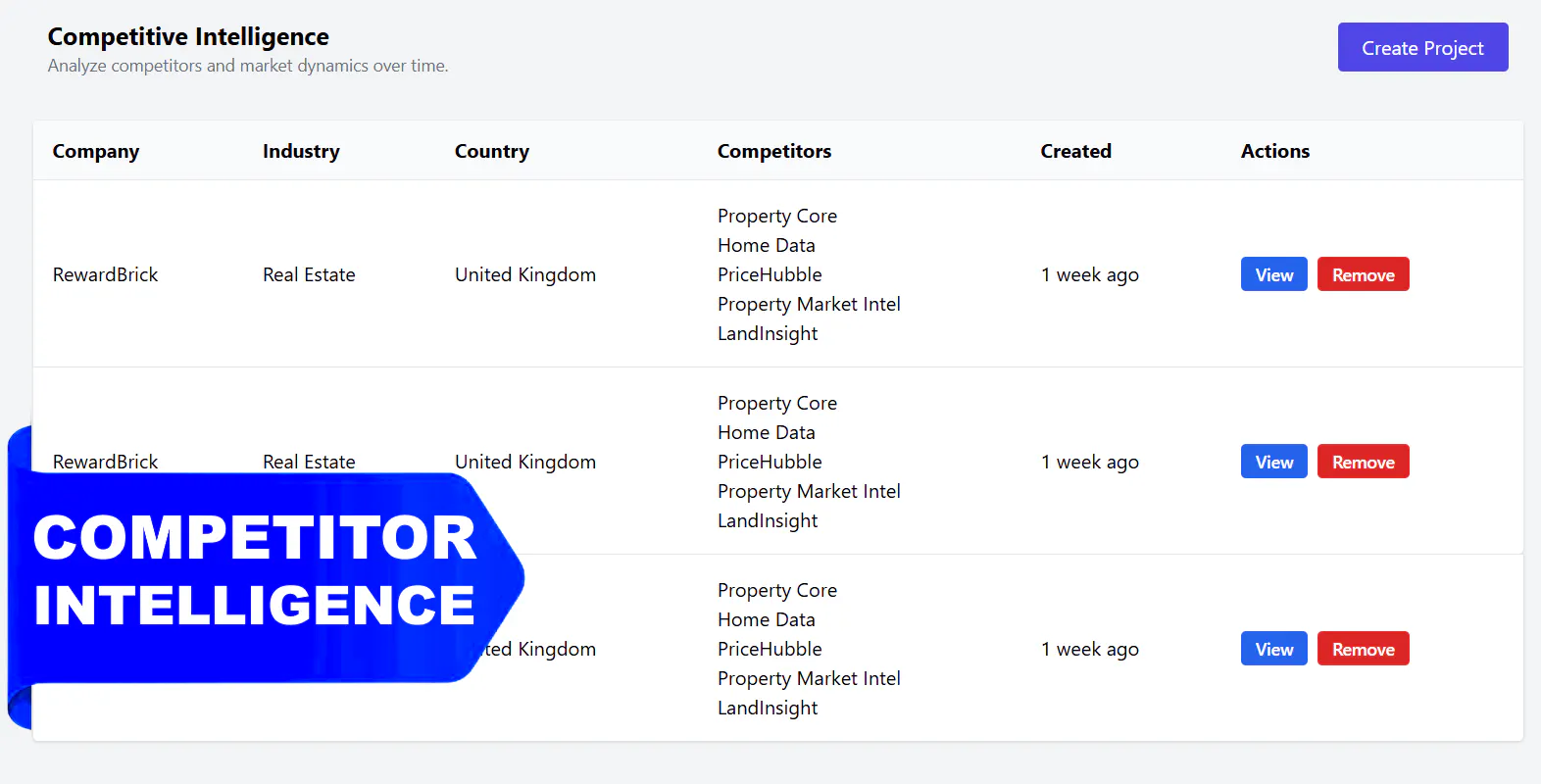This screenshot has width=1541, height=784.
Task: Click Property Market Intel in second row
Action: click(x=809, y=491)
